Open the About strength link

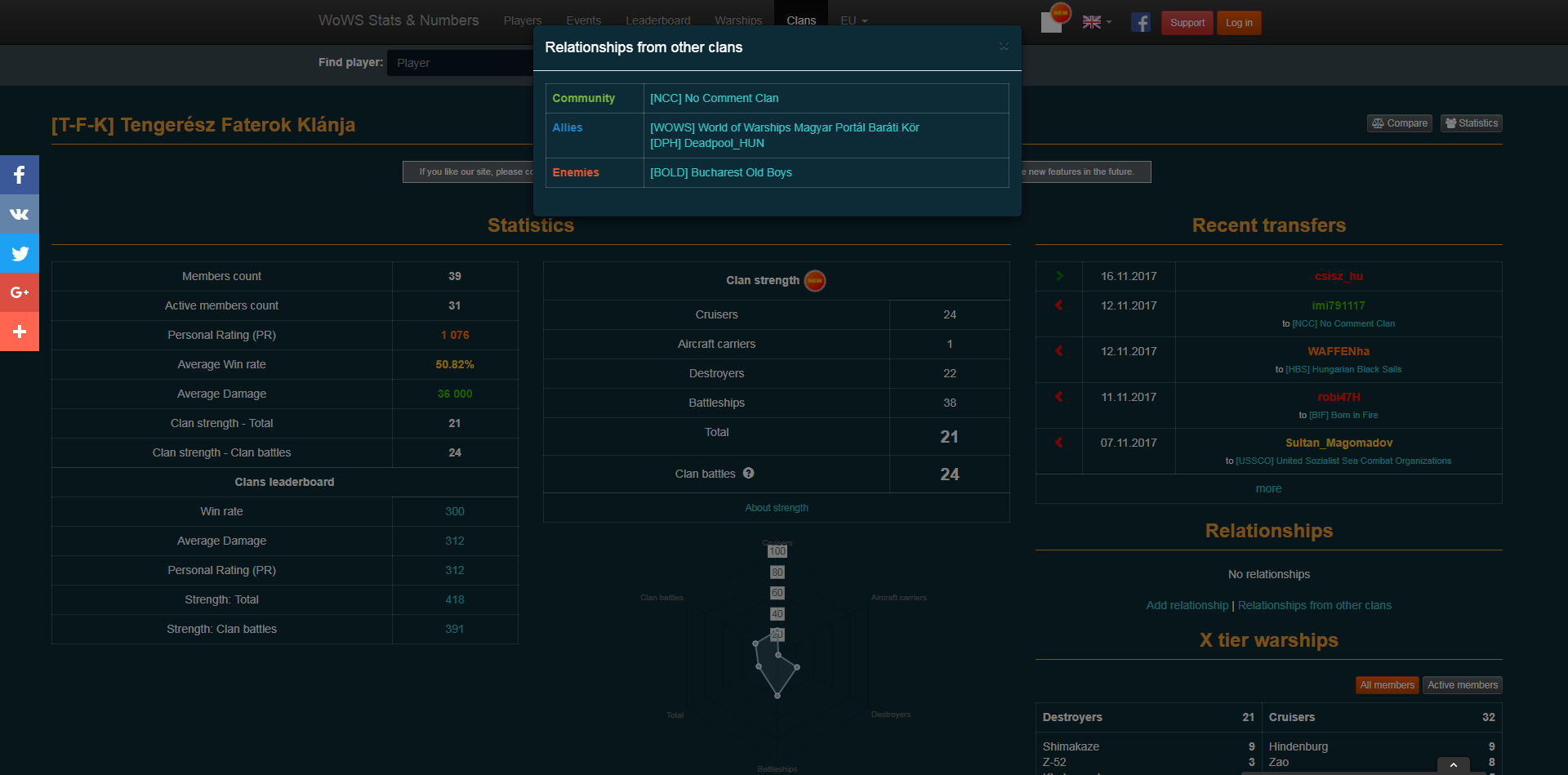click(777, 508)
